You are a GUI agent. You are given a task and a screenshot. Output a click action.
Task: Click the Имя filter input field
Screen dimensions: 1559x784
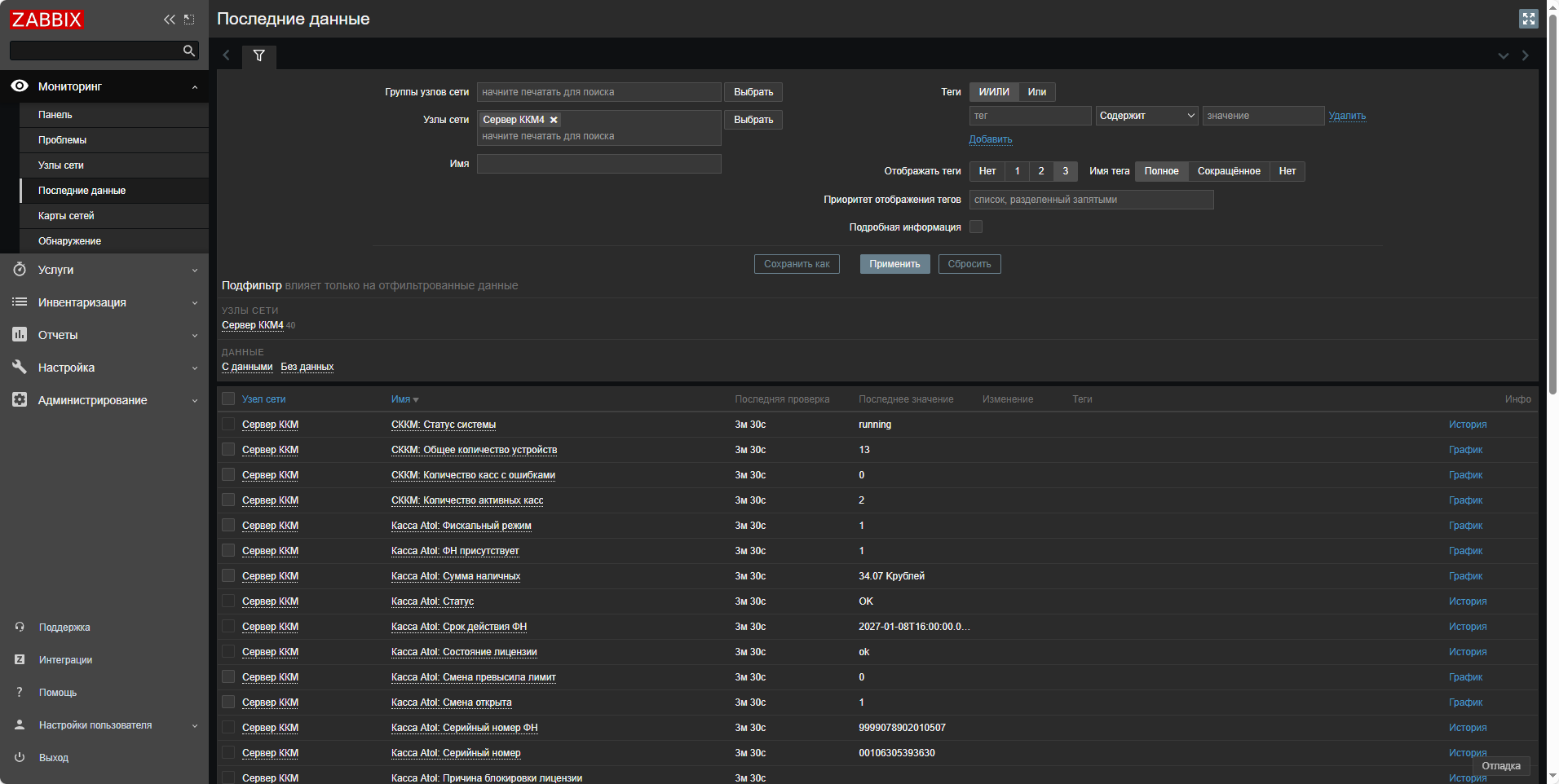[598, 164]
